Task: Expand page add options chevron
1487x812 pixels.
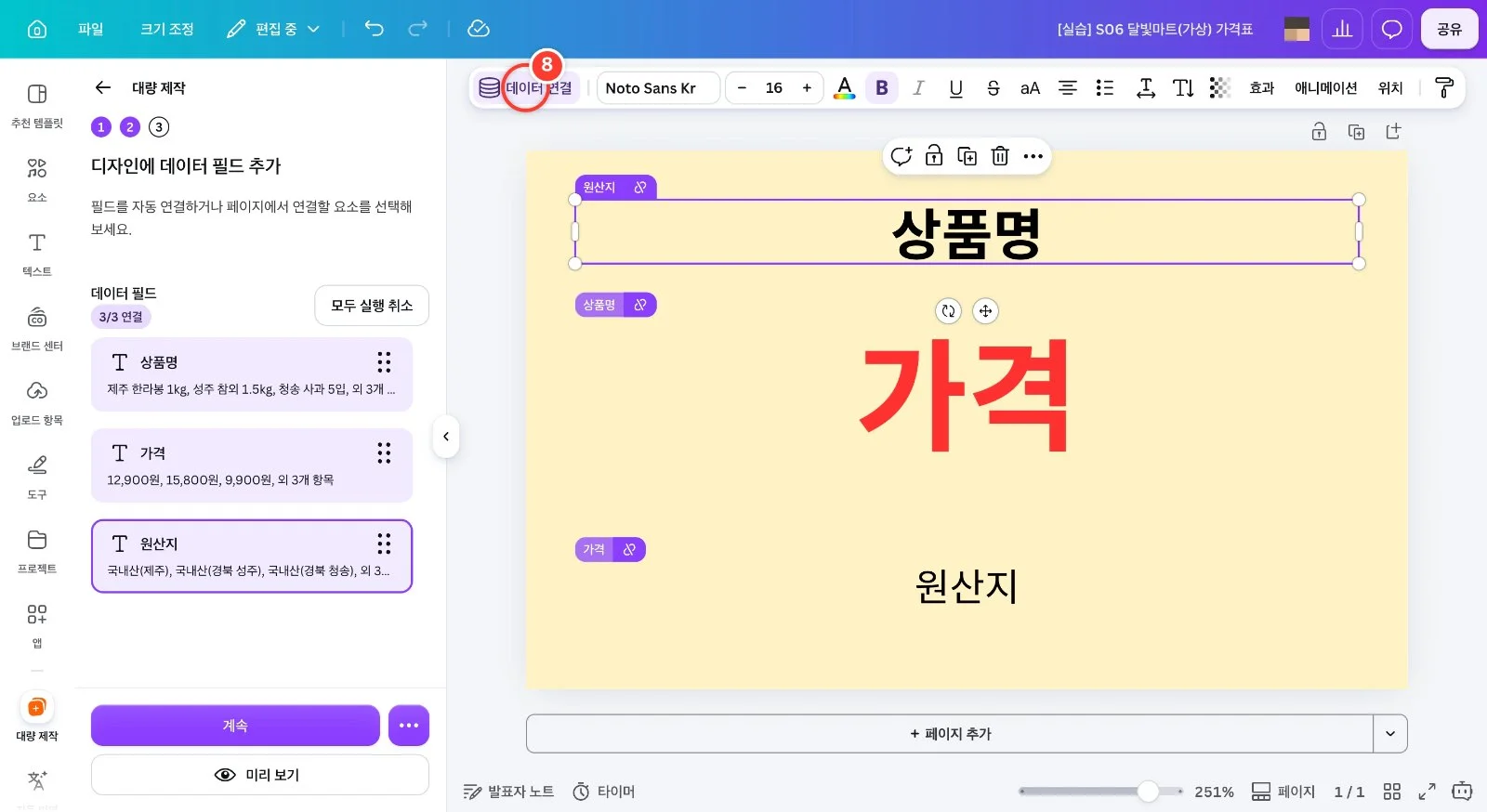Action: tap(1390, 734)
